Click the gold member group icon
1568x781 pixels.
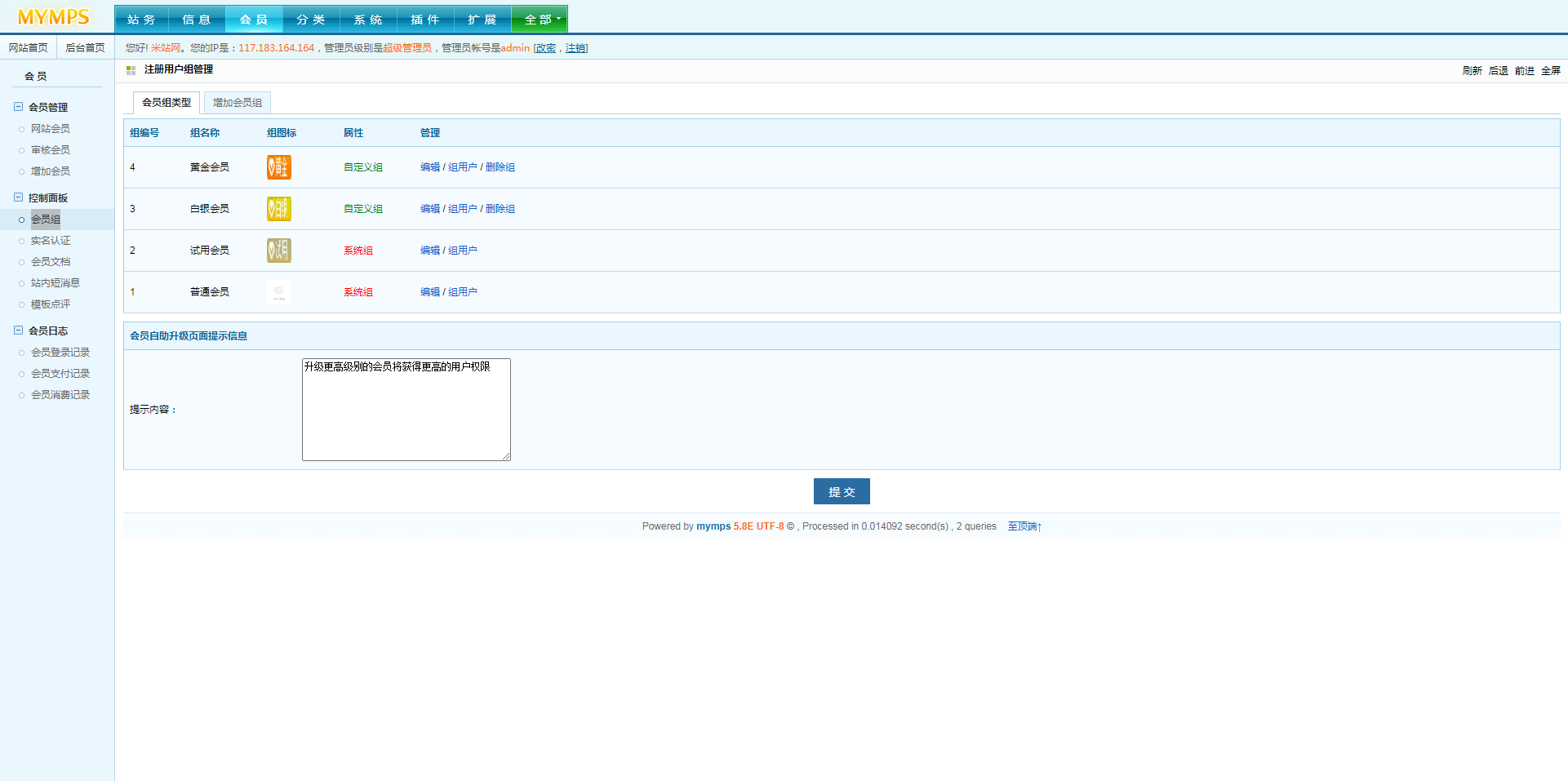[x=278, y=167]
